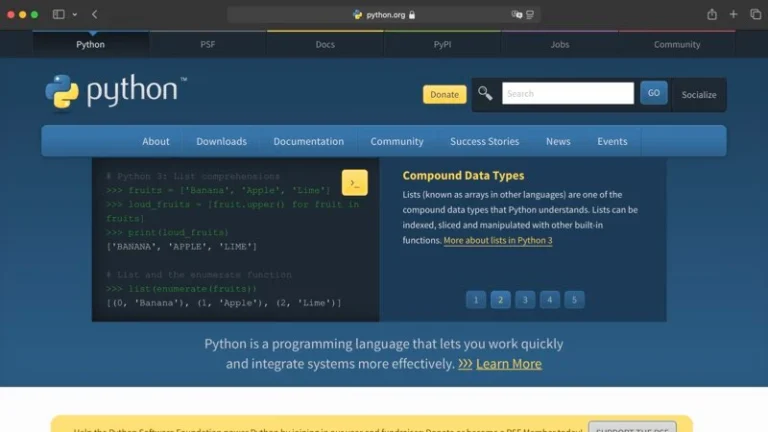Jump to slide 1 in the carousel
This screenshot has height=432, width=768.
pyautogui.click(x=476, y=299)
